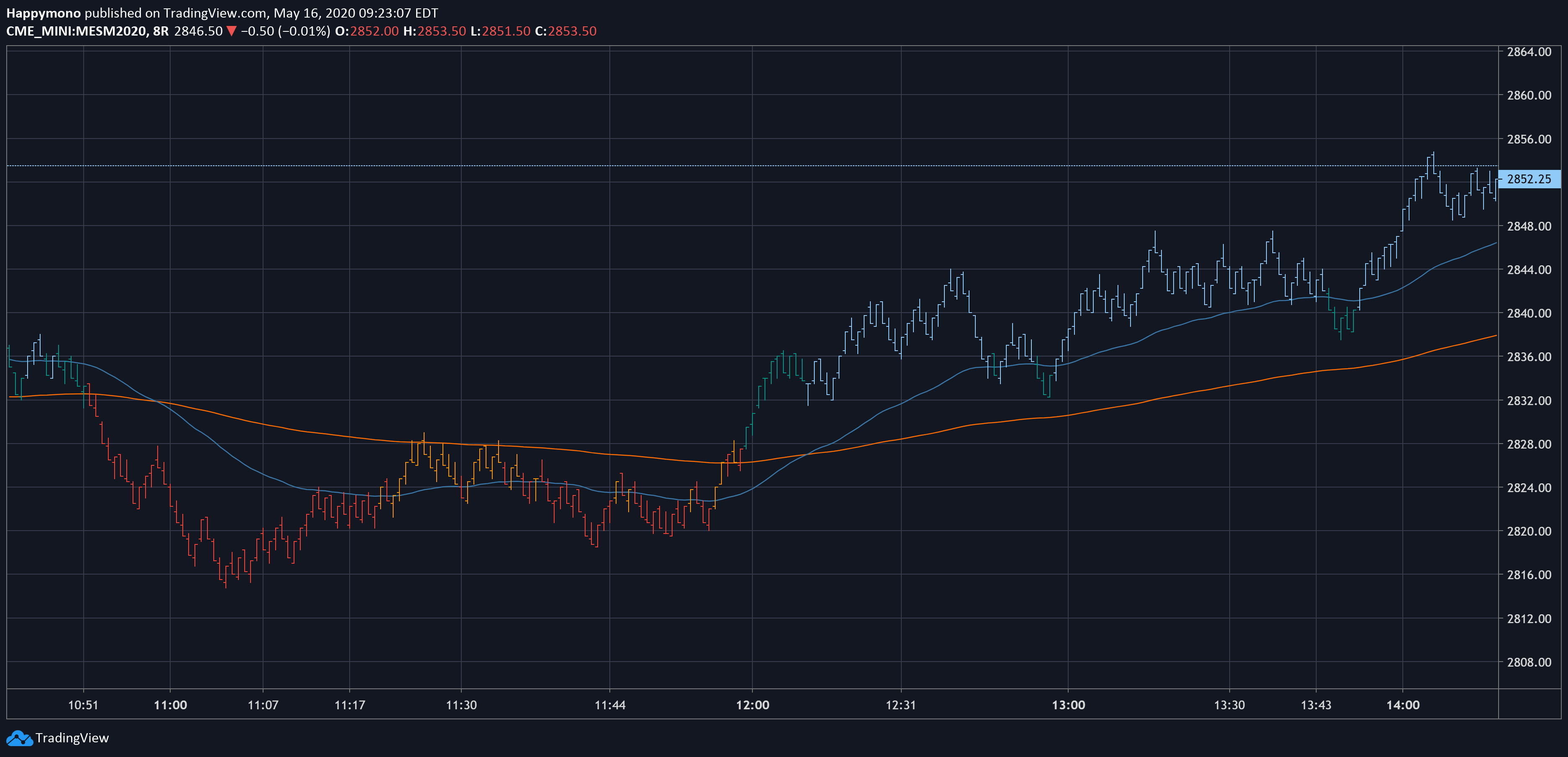This screenshot has width=1568, height=757.
Task: Click the 10:51 time axis label
Action: pos(83,705)
